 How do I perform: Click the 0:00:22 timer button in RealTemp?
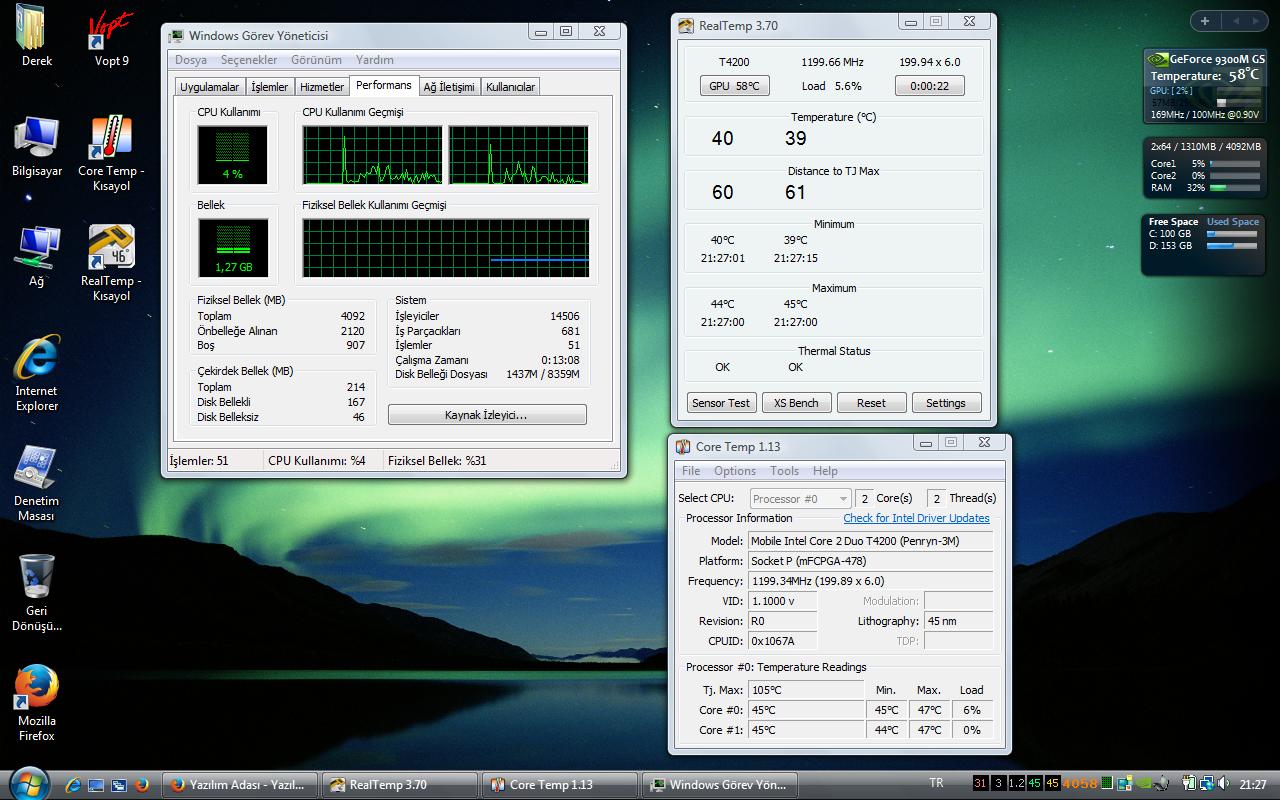930,86
